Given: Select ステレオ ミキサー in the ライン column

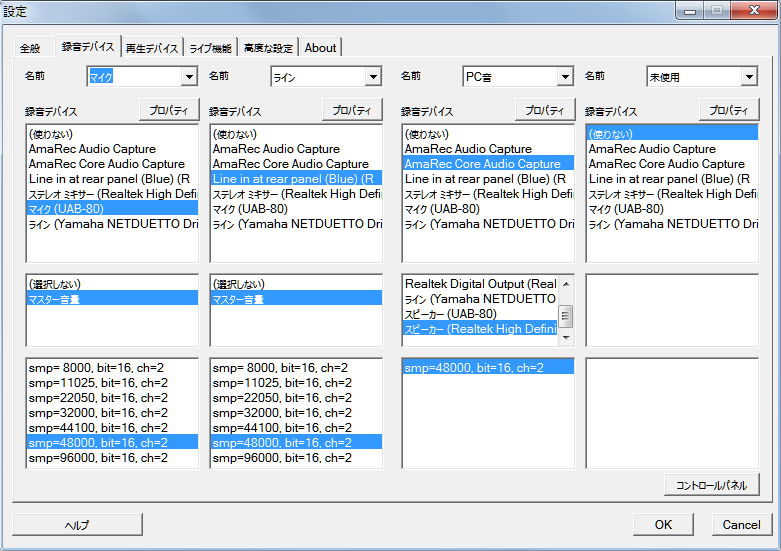Looking at the screenshot, I should [296, 194].
